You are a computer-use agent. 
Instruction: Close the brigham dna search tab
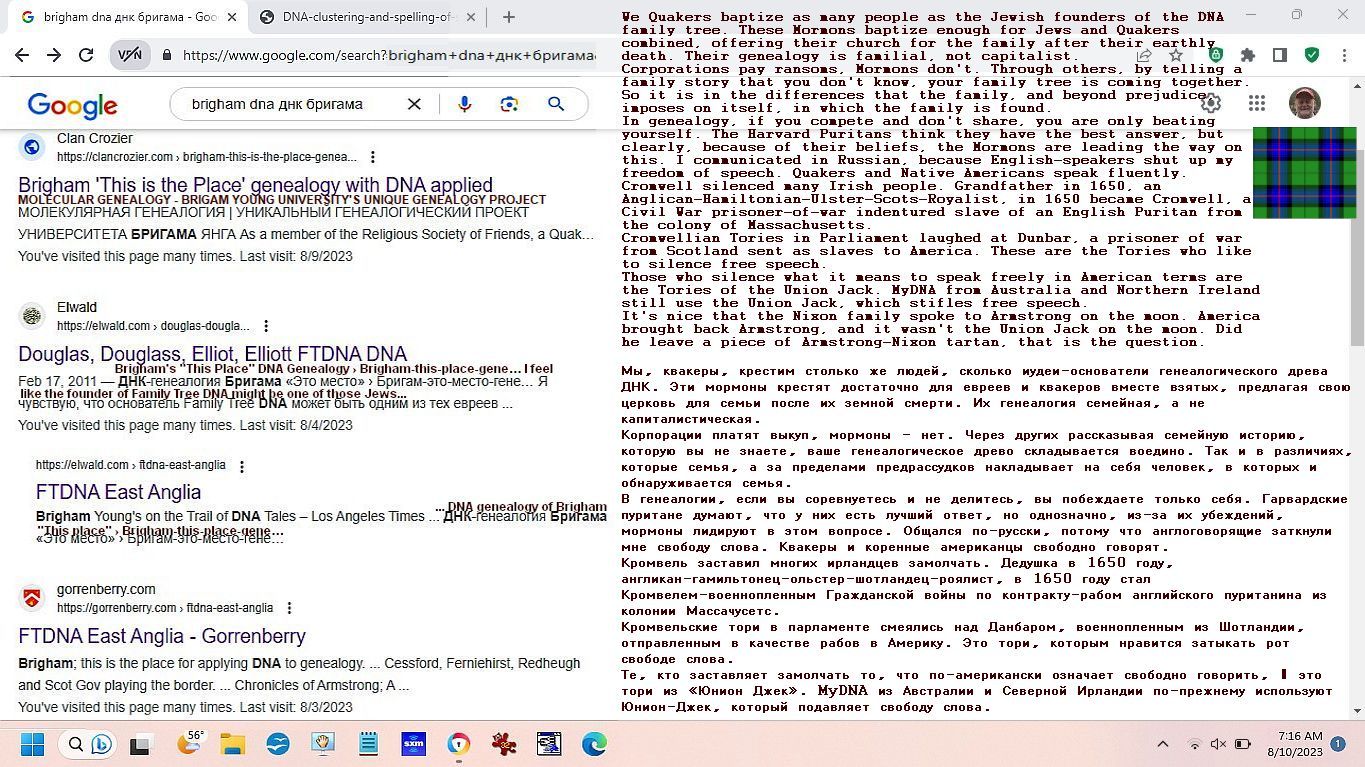pos(232,17)
